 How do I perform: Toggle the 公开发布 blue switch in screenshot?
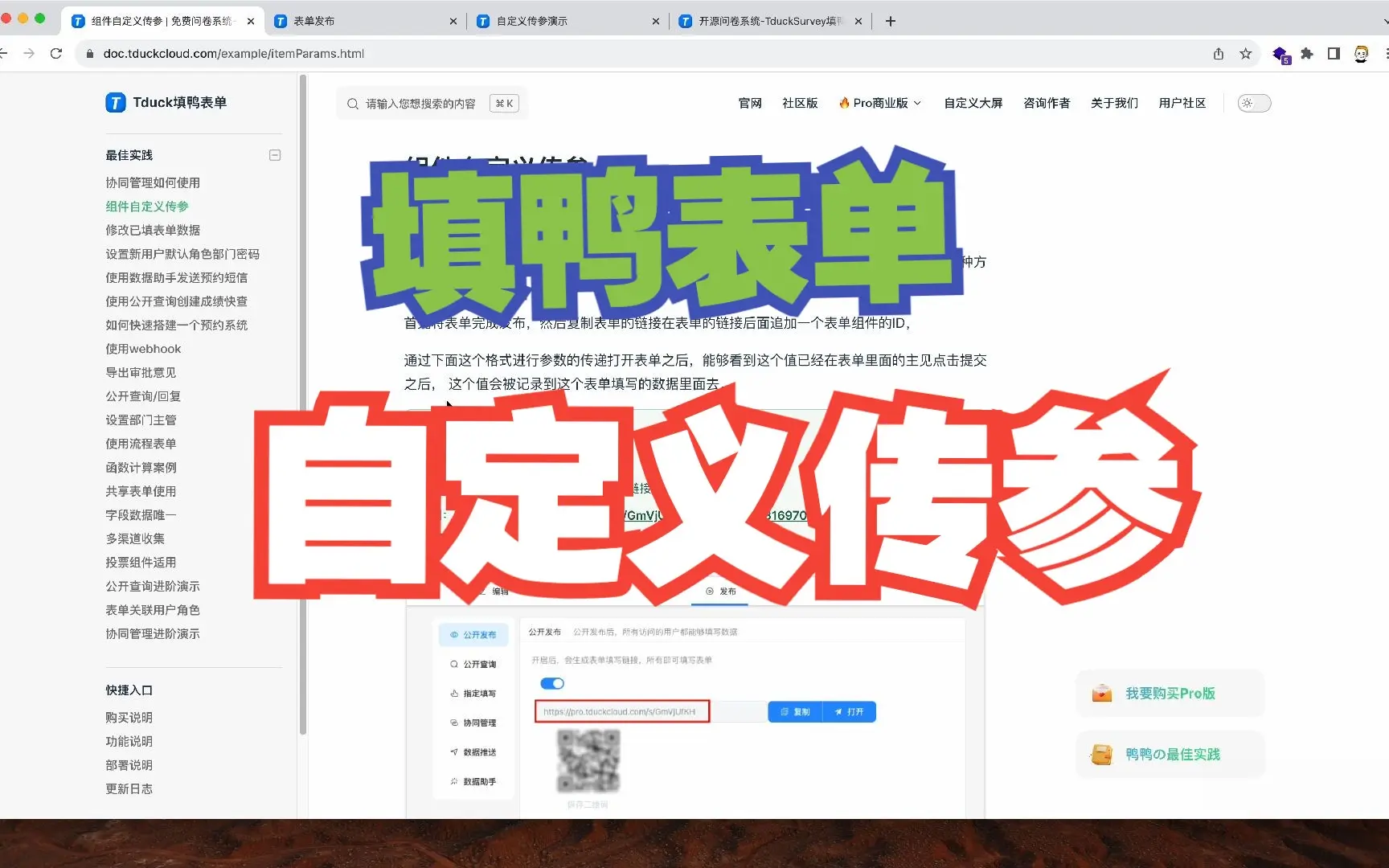pos(552,683)
